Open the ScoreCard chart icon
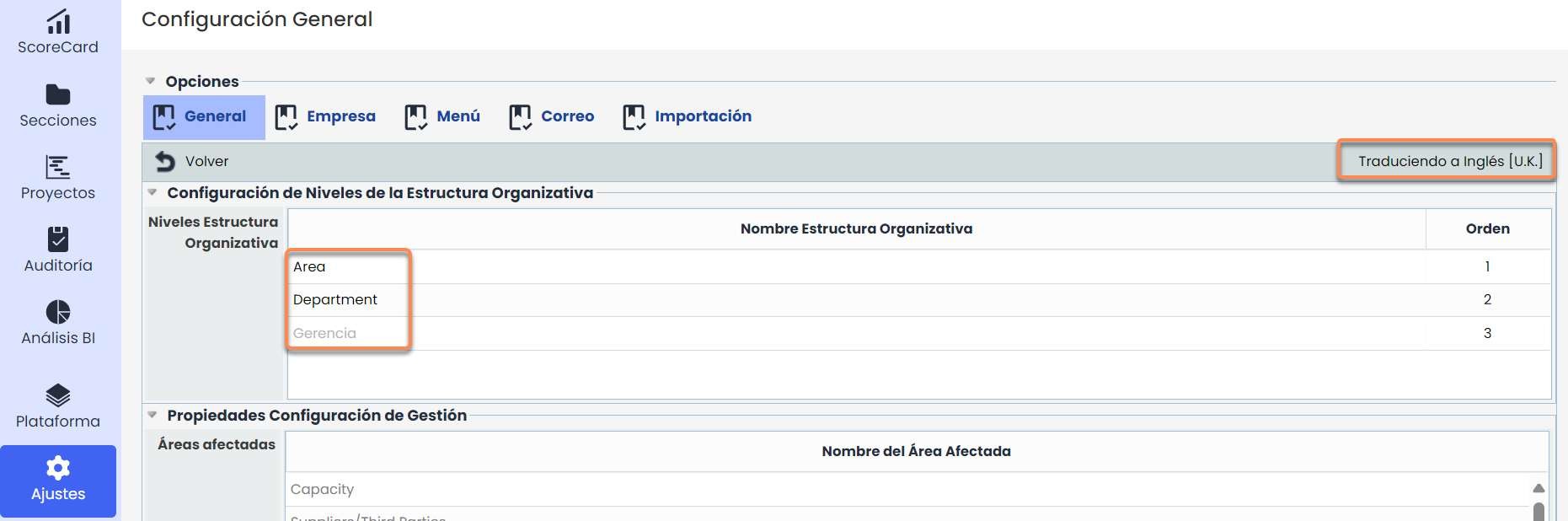Screen dimensions: 1568x521 58,21
